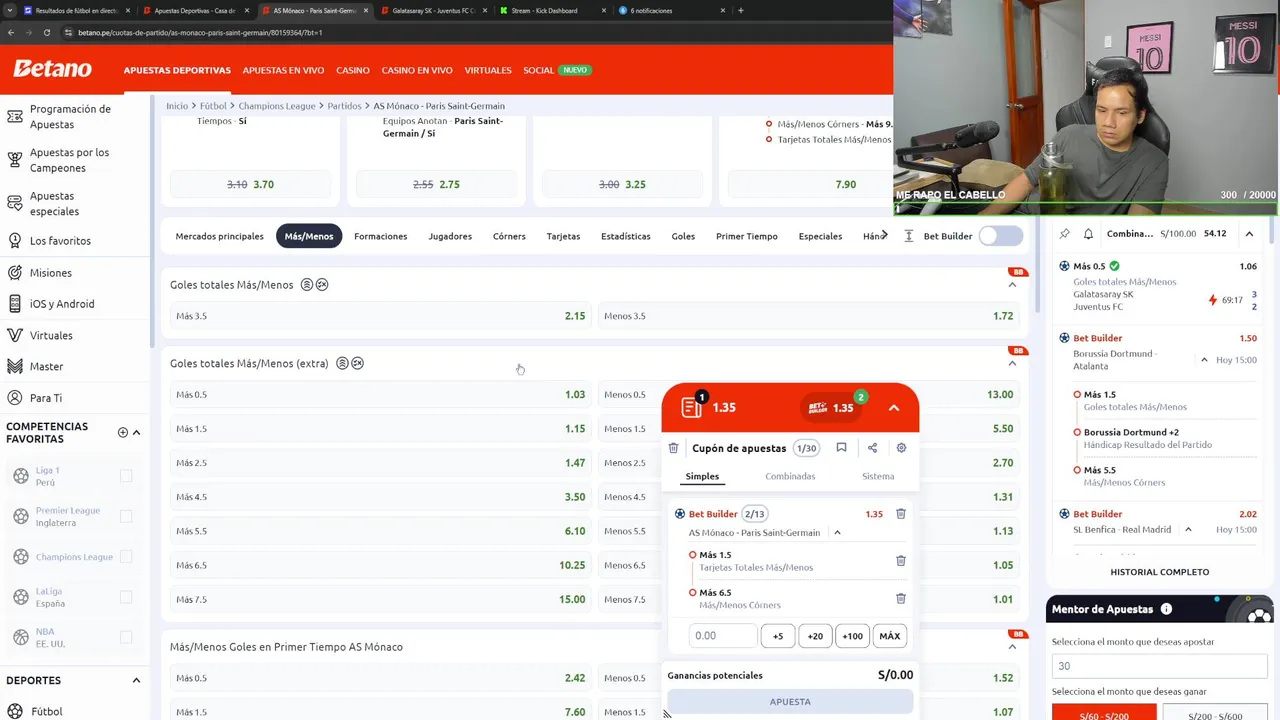Open Apuestas en Vivo menu
Screen dimensions: 1280x720
pos(283,70)
